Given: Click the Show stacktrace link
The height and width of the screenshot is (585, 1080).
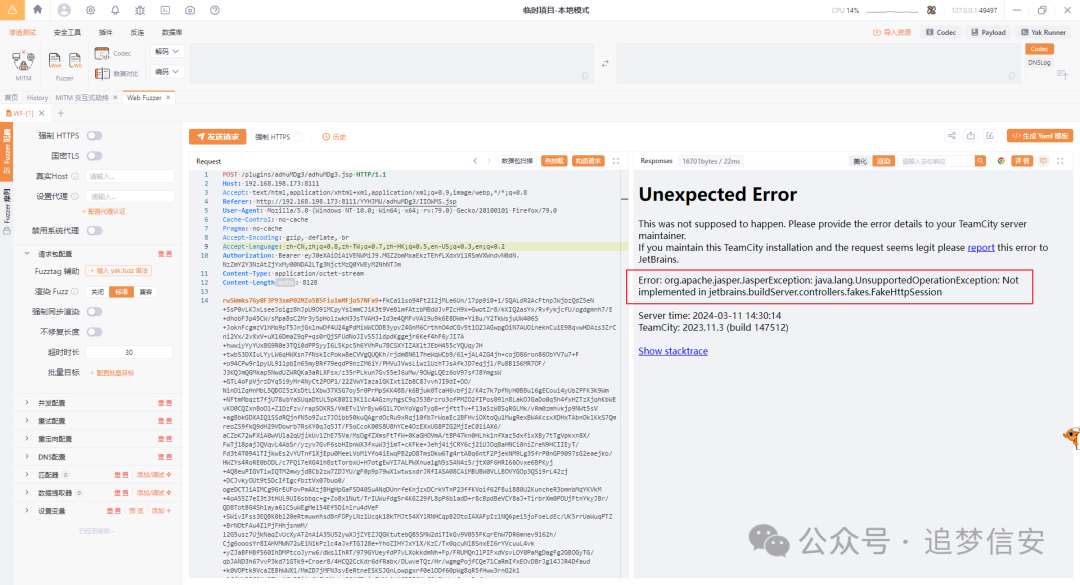Looking at the screenshot, I should (673, 351).
